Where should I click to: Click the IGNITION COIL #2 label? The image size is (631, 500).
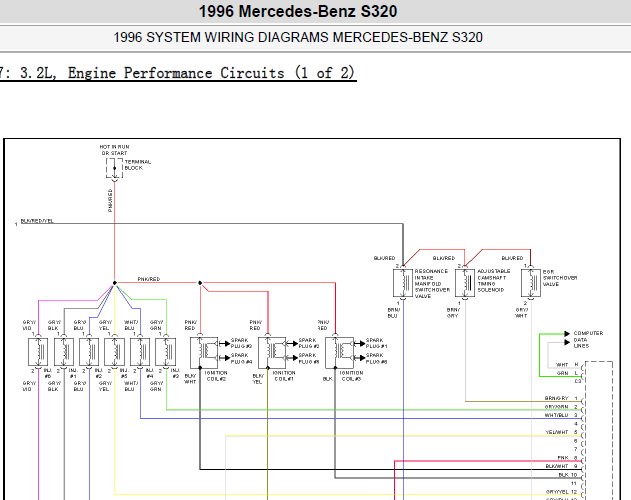216,376
